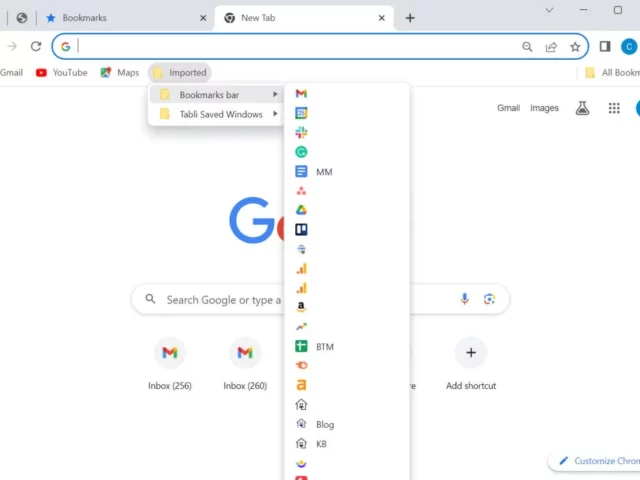Bookmark this tab with the star icon
Viewport: 640px width, 480px height.
[575, 47]
